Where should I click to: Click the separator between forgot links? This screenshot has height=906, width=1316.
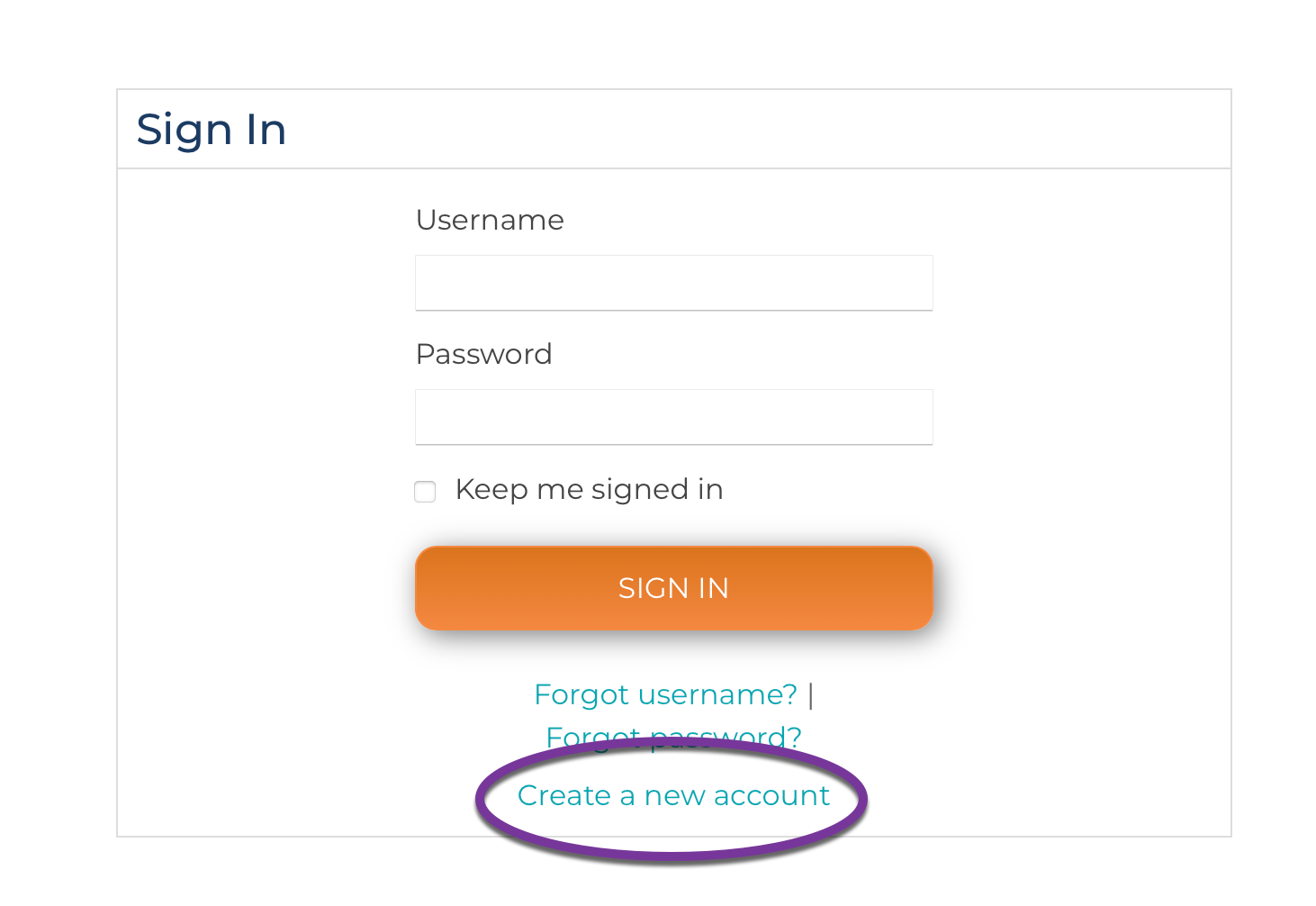[x=811, y=693]
